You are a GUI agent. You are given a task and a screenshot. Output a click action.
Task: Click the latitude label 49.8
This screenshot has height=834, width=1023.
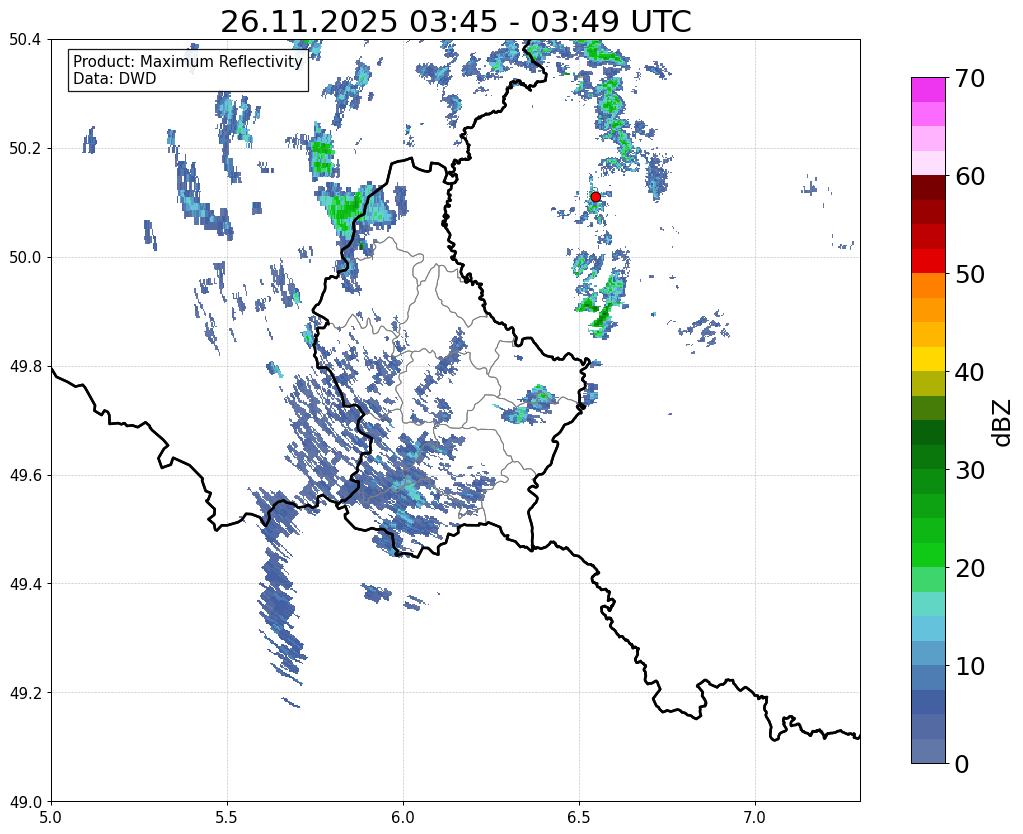click(25, 367)
